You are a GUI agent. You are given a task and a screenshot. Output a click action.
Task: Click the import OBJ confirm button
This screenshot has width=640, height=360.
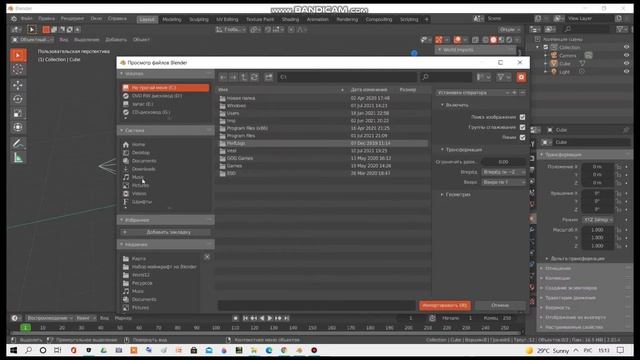point(444,306)
